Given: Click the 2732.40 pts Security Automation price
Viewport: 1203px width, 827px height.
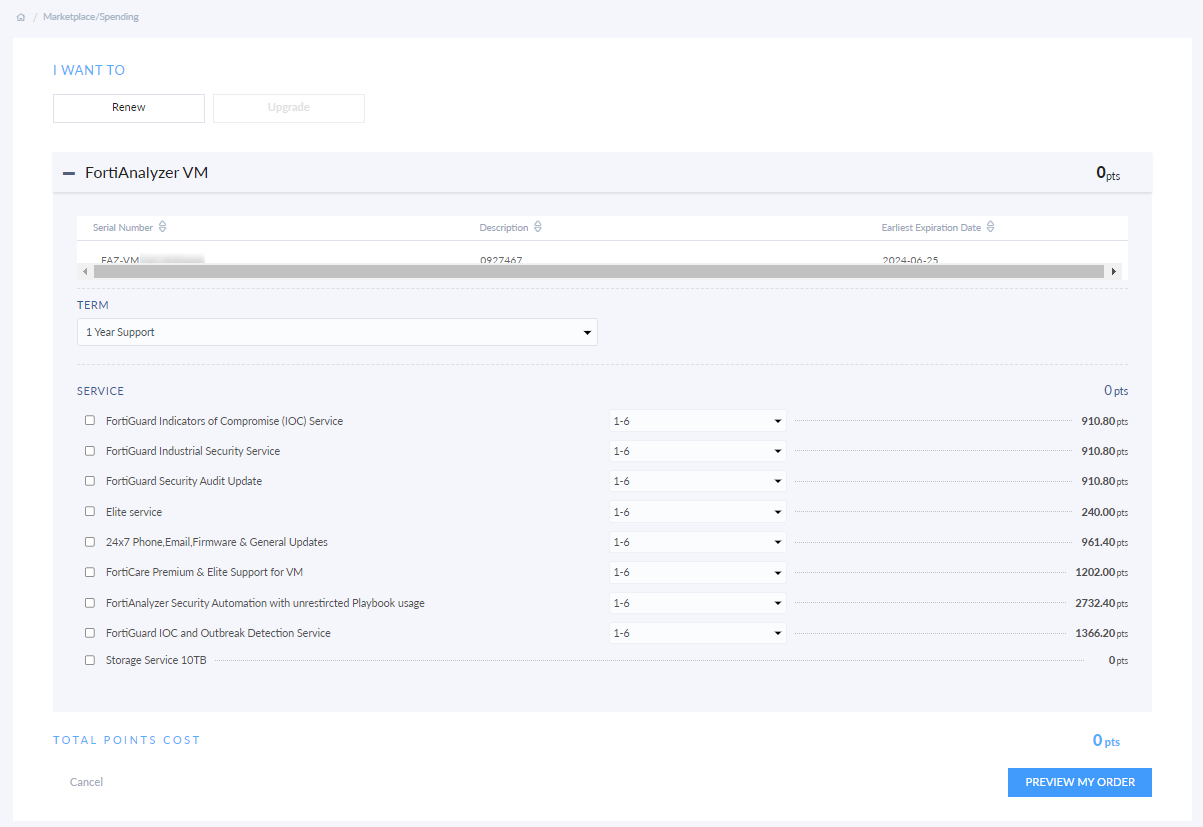Looking at the screenshot, I should click(x=1101, y=603).
